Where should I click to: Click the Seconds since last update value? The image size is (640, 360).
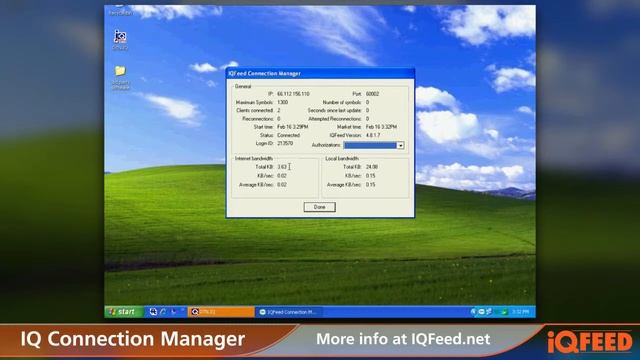[367, 111]
